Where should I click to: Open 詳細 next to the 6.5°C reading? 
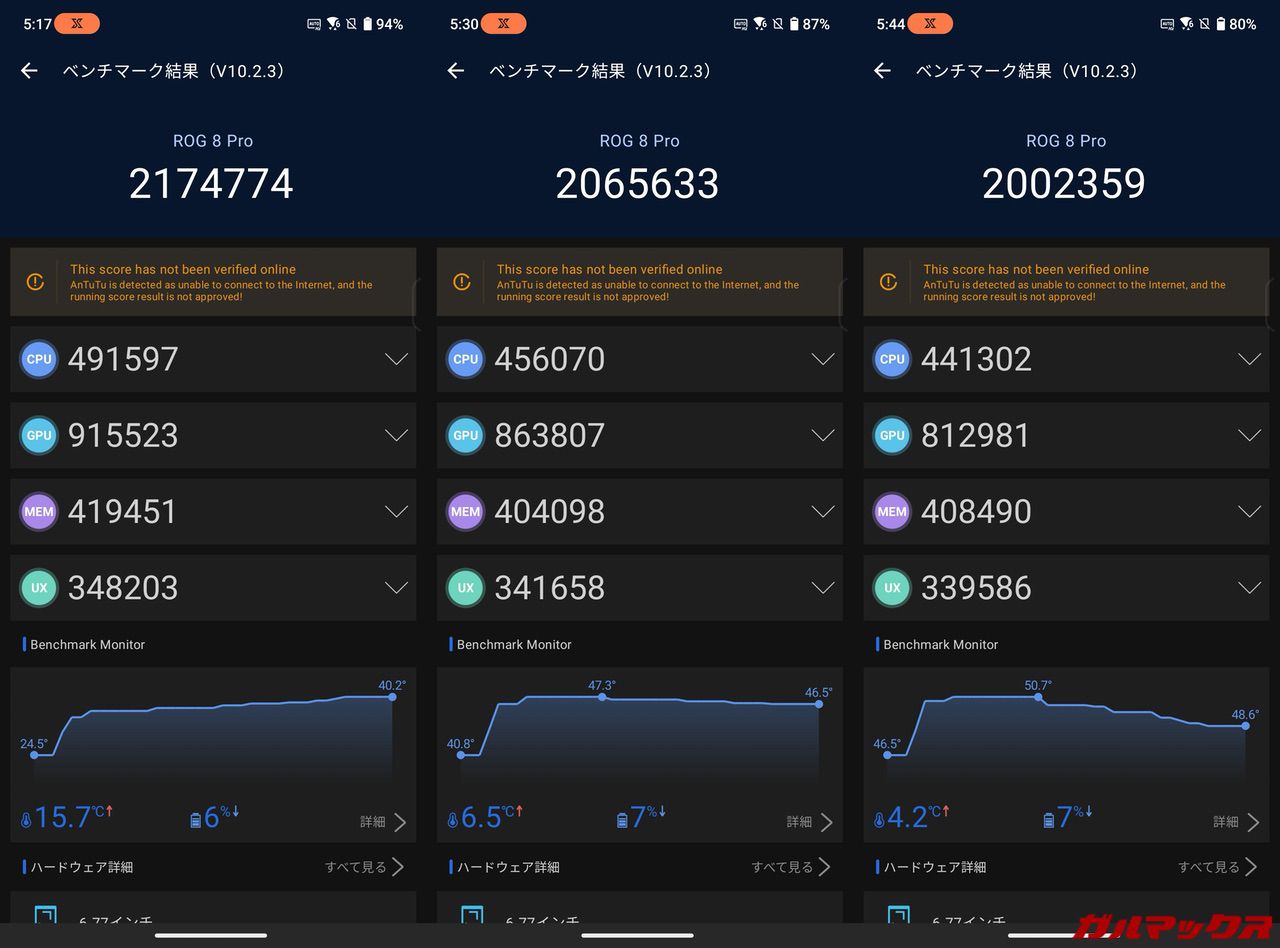point(810,822)
